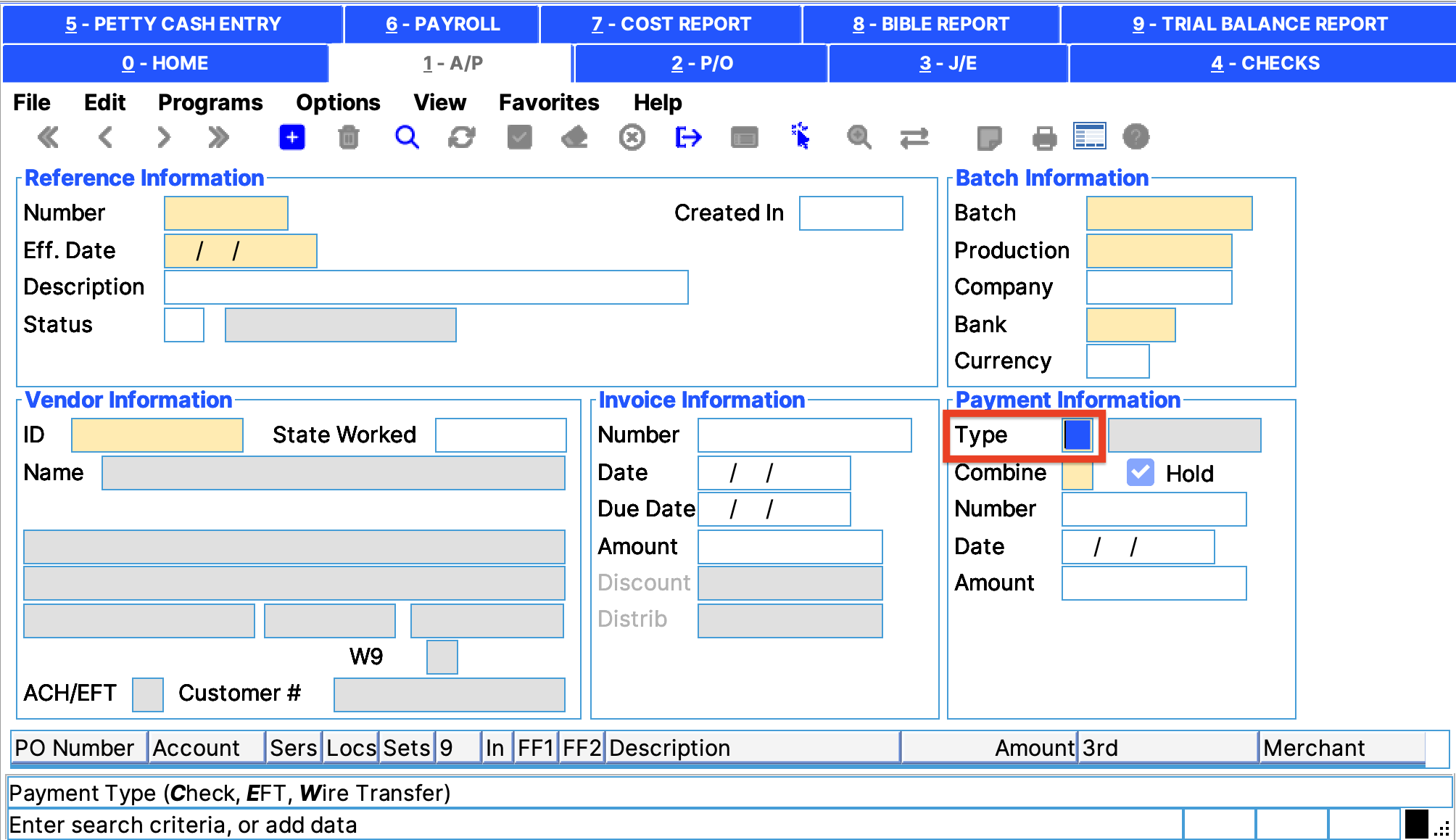Go to the 0 - Home tab

[165, 63]
